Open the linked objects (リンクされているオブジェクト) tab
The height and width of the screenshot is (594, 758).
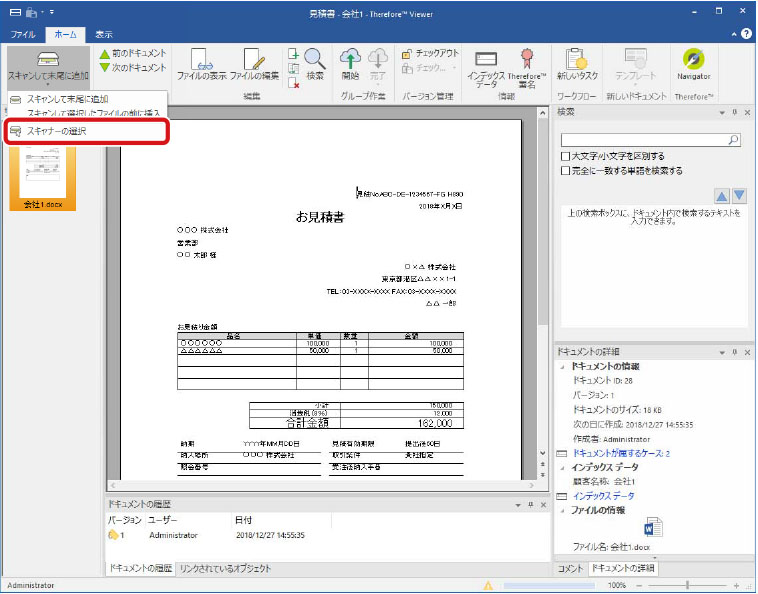(224, 568)
